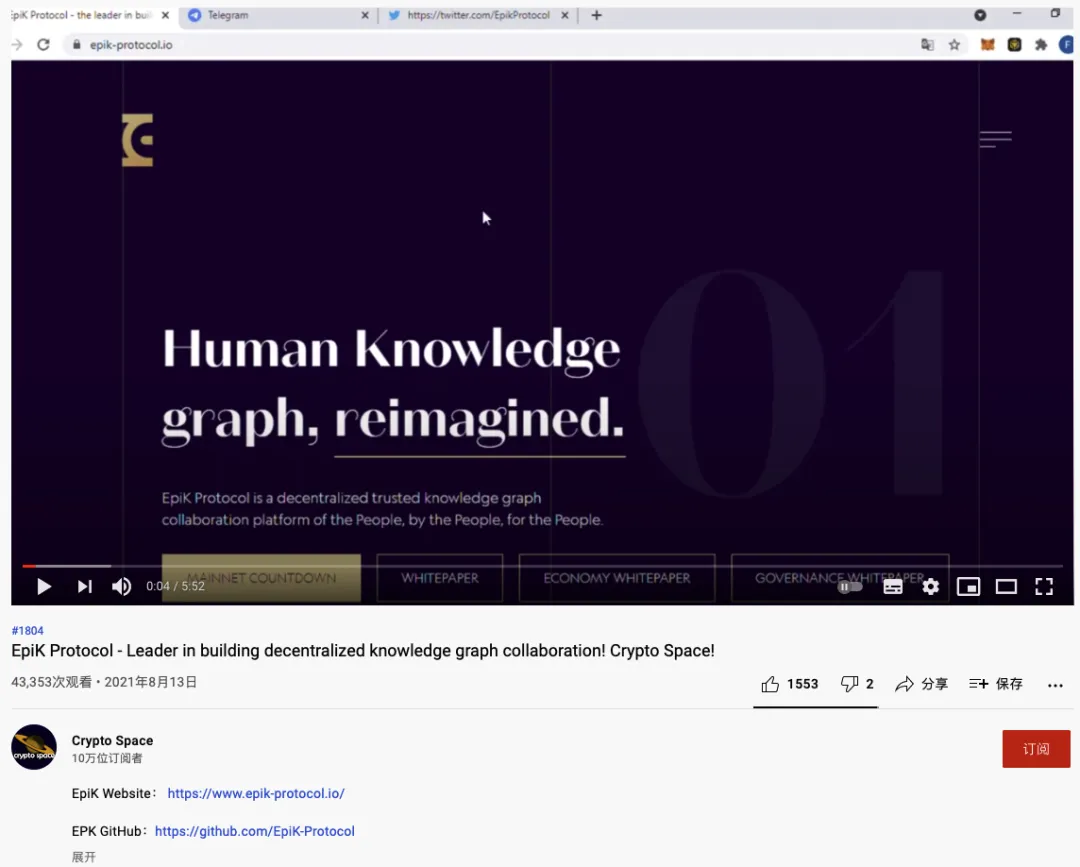View site lock security info

[76, 45]
